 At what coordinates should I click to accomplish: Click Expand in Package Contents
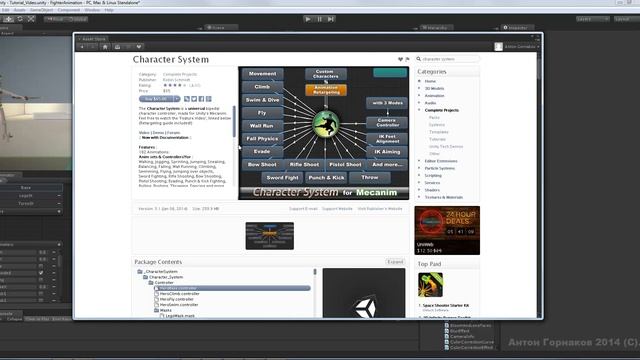(x=395, y=262)
